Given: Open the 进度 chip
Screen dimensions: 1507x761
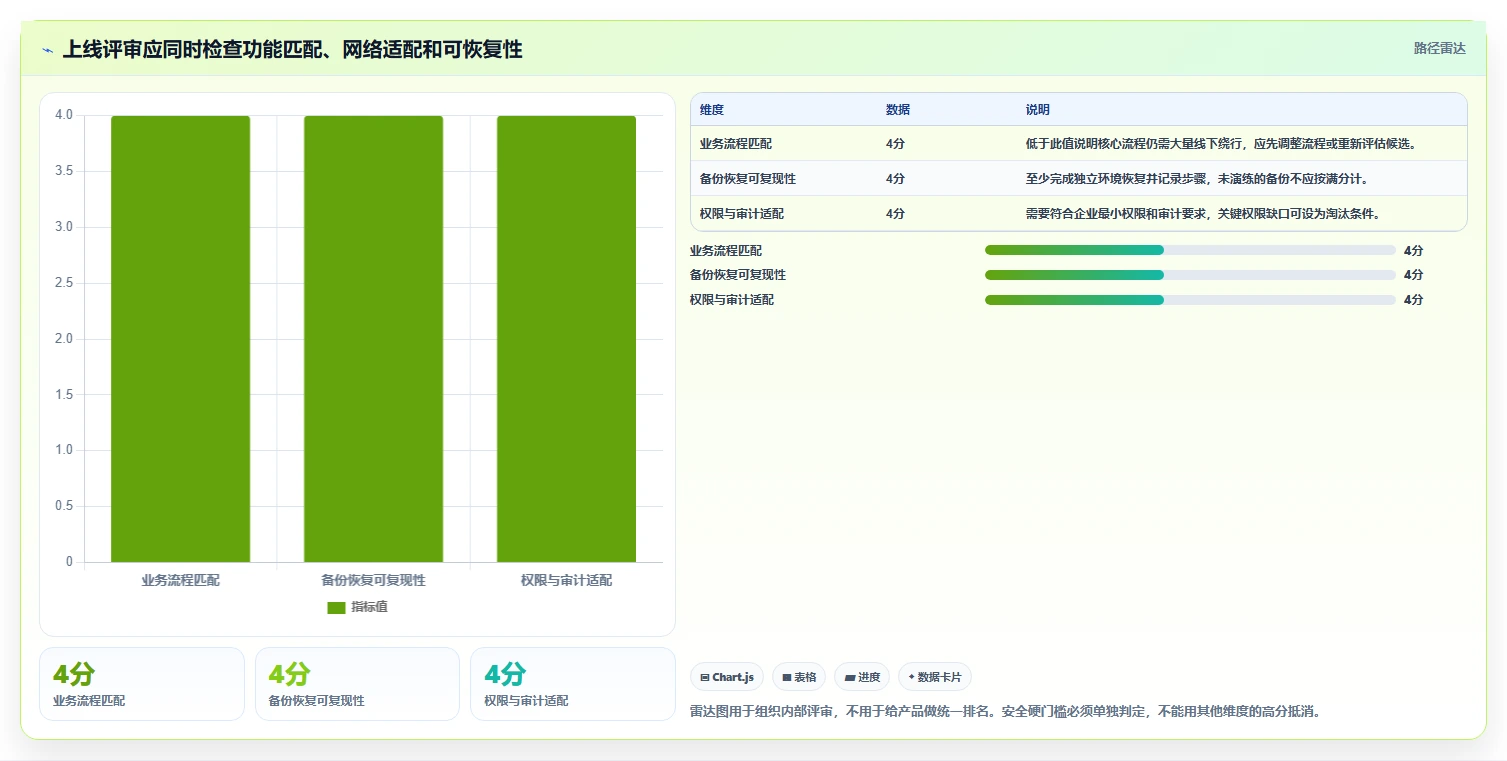Looking at the screenshot, I should point(862,677).
